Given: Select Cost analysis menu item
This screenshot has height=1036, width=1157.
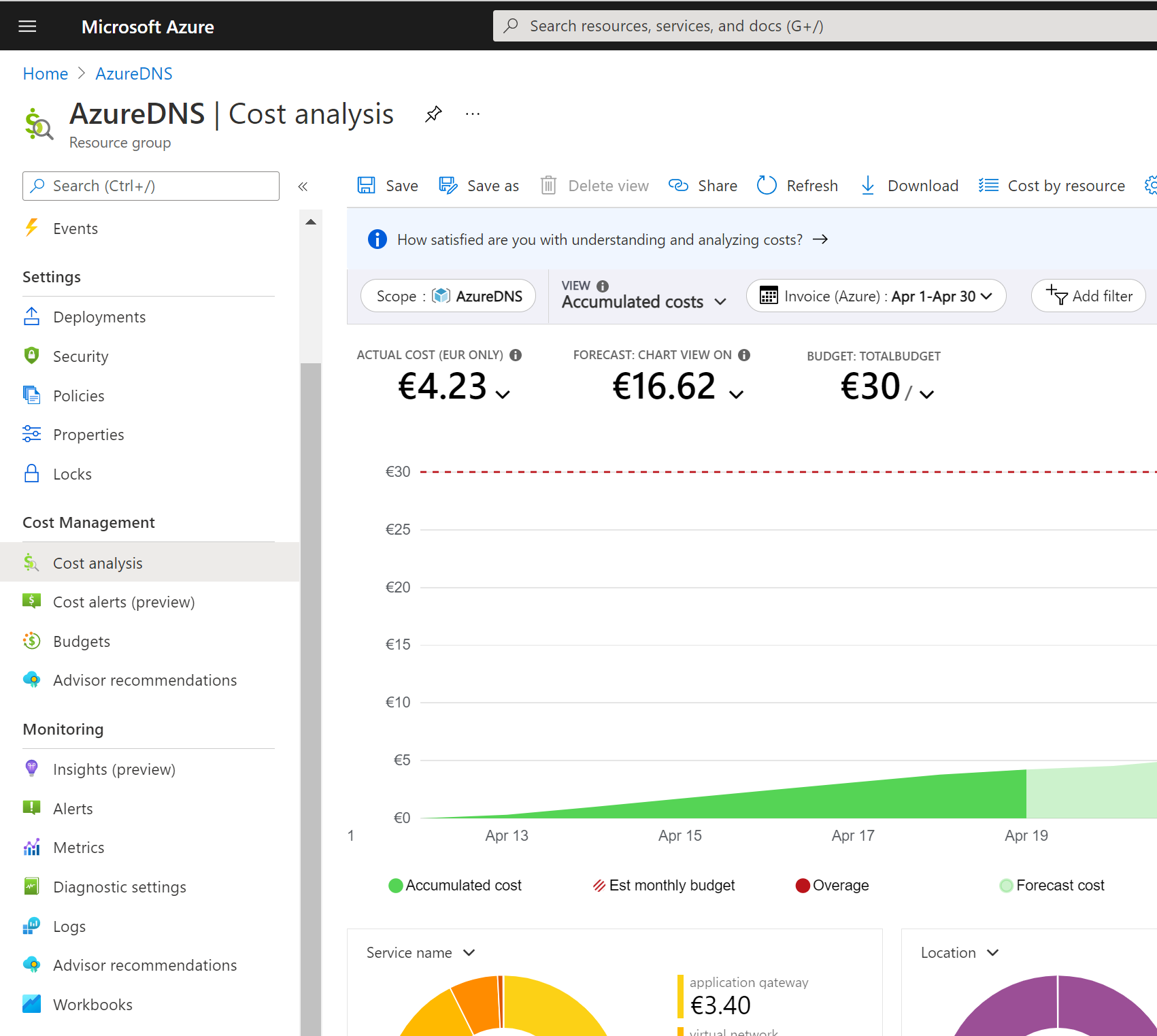Looking at the screenshot, I should (x=150, y=563).
